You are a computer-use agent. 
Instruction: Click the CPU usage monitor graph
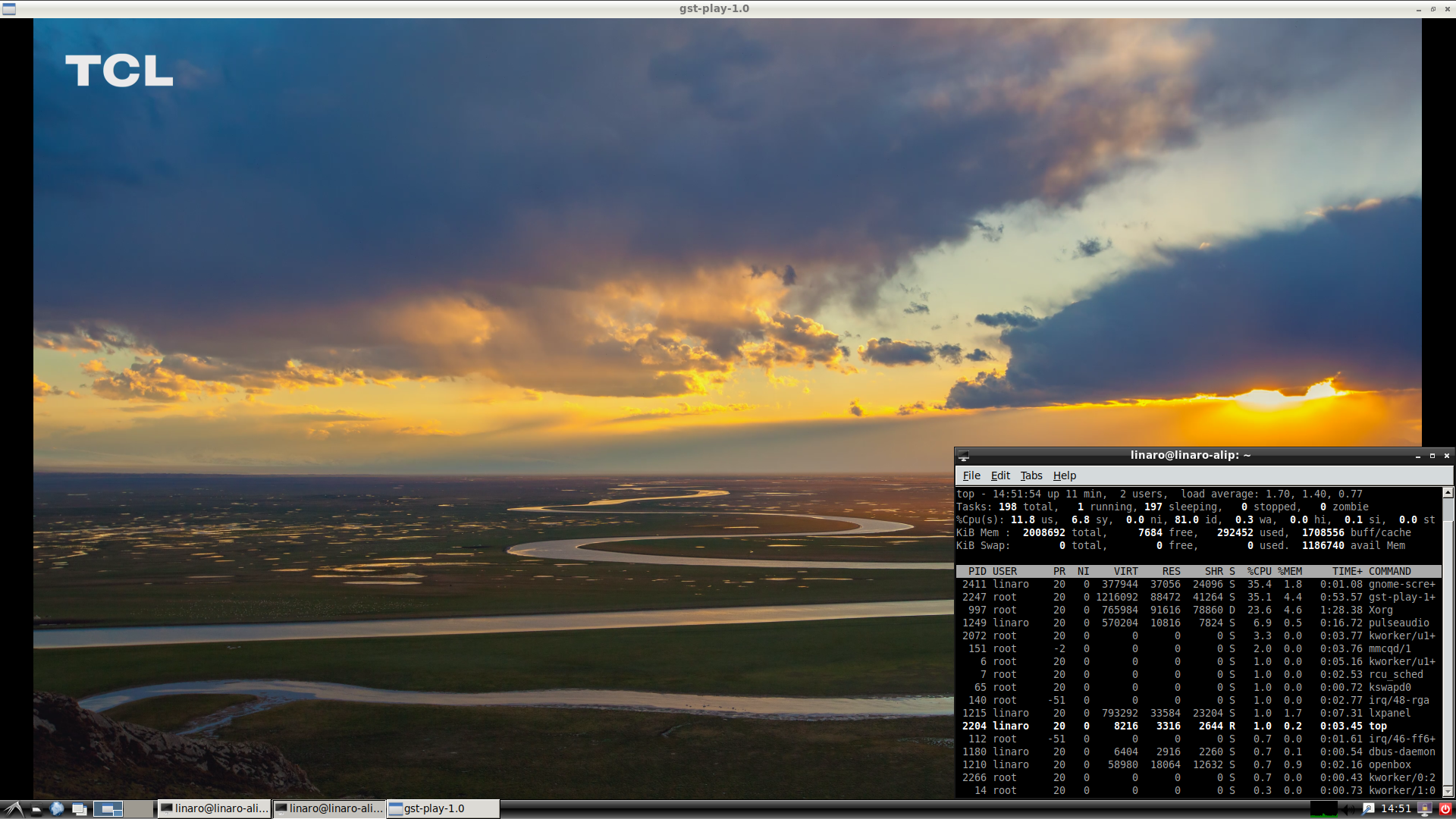[1324, 809]
